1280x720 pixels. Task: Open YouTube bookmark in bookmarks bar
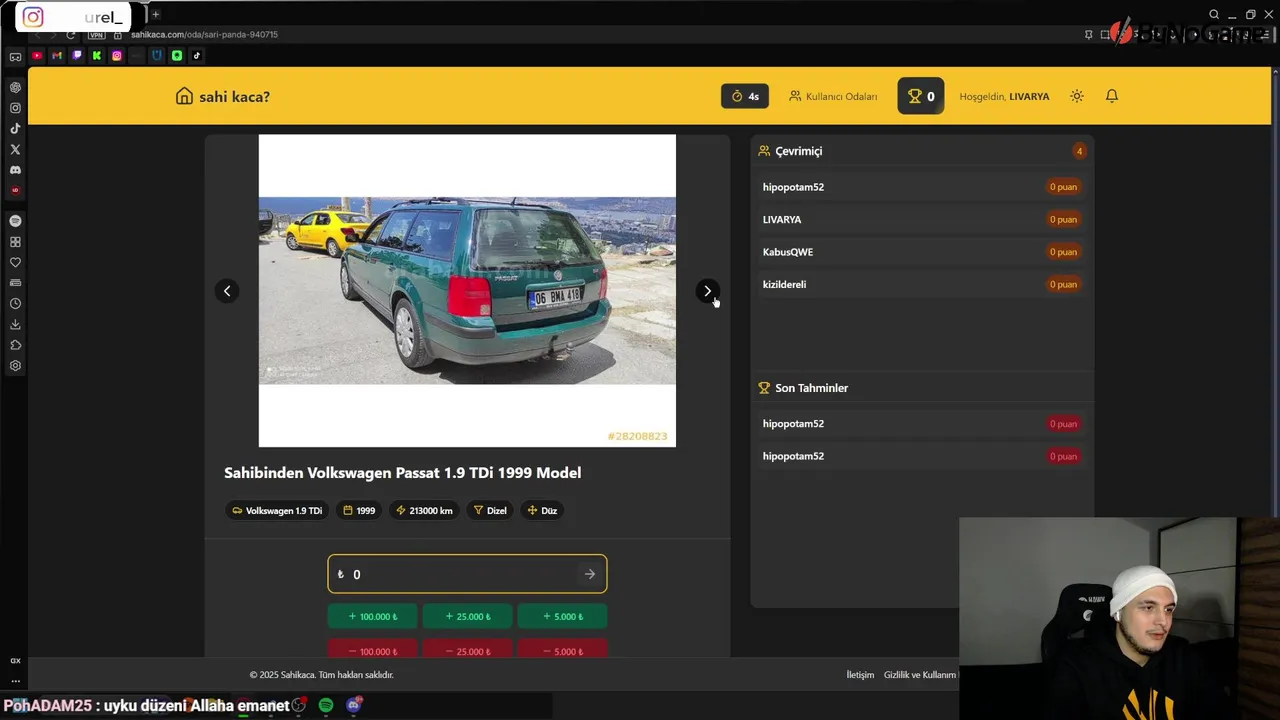click(37, 56)
